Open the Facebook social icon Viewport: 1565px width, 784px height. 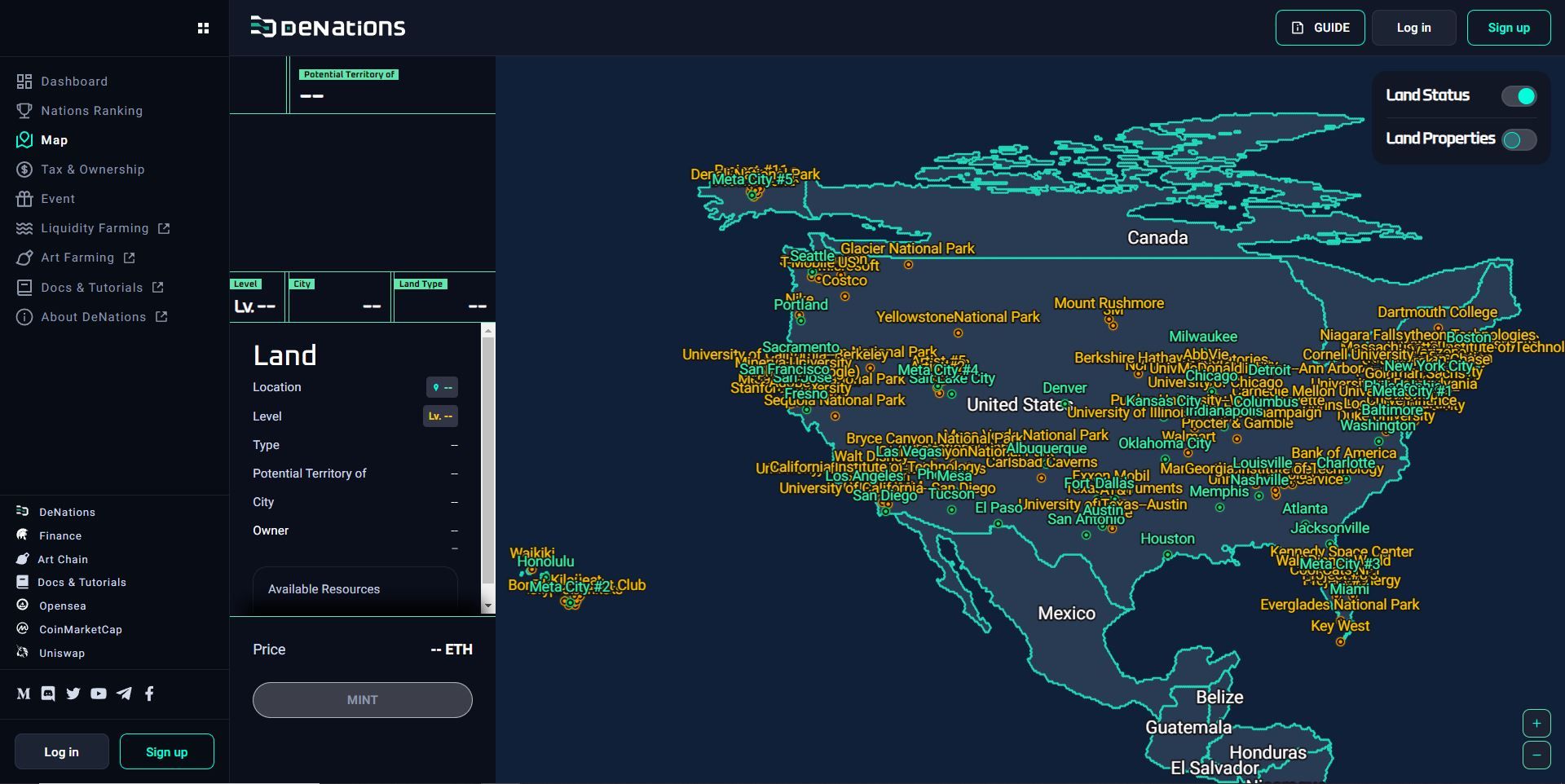(x=149, y=694)
